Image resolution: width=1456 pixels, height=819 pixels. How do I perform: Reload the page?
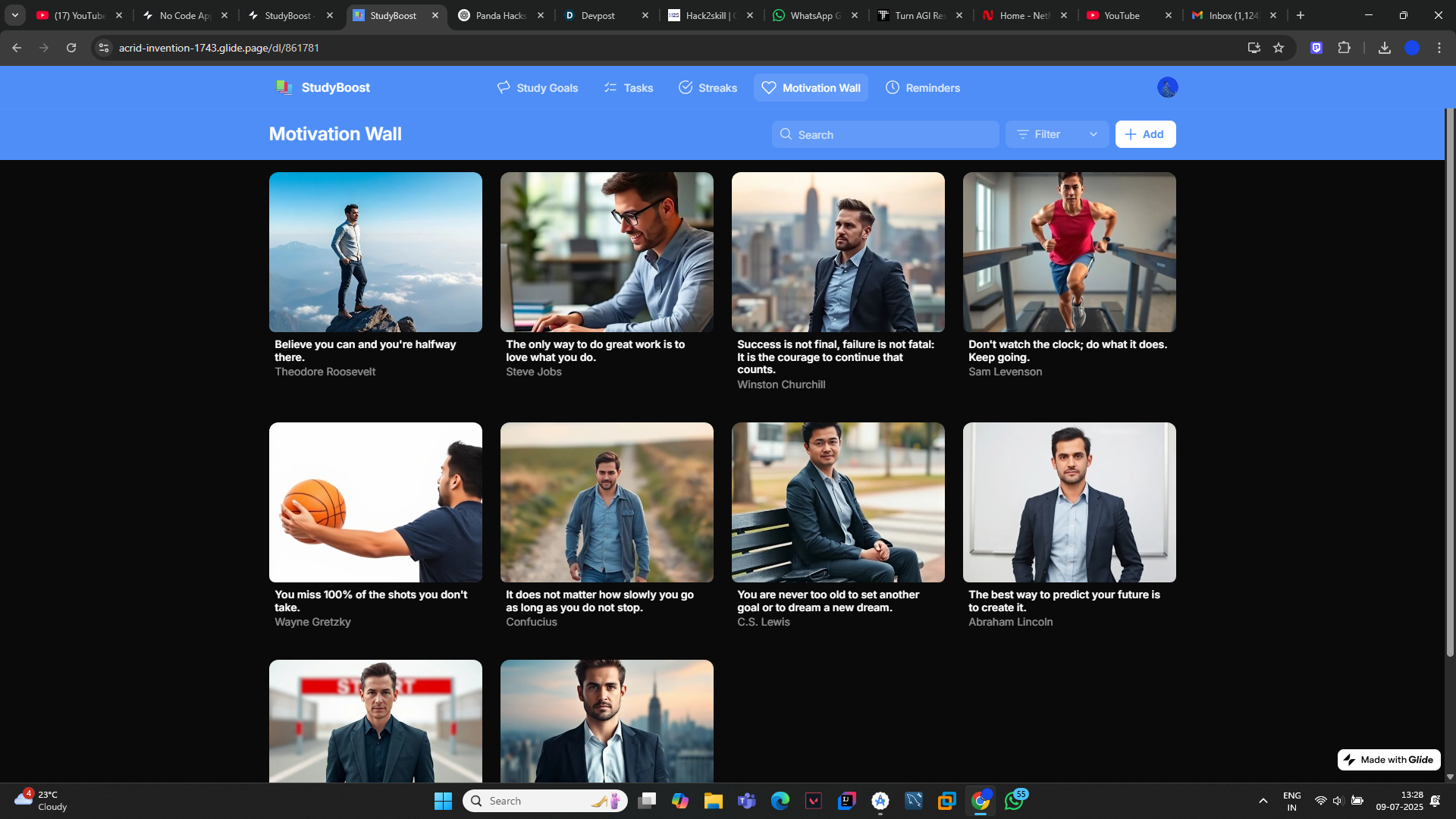71,48
